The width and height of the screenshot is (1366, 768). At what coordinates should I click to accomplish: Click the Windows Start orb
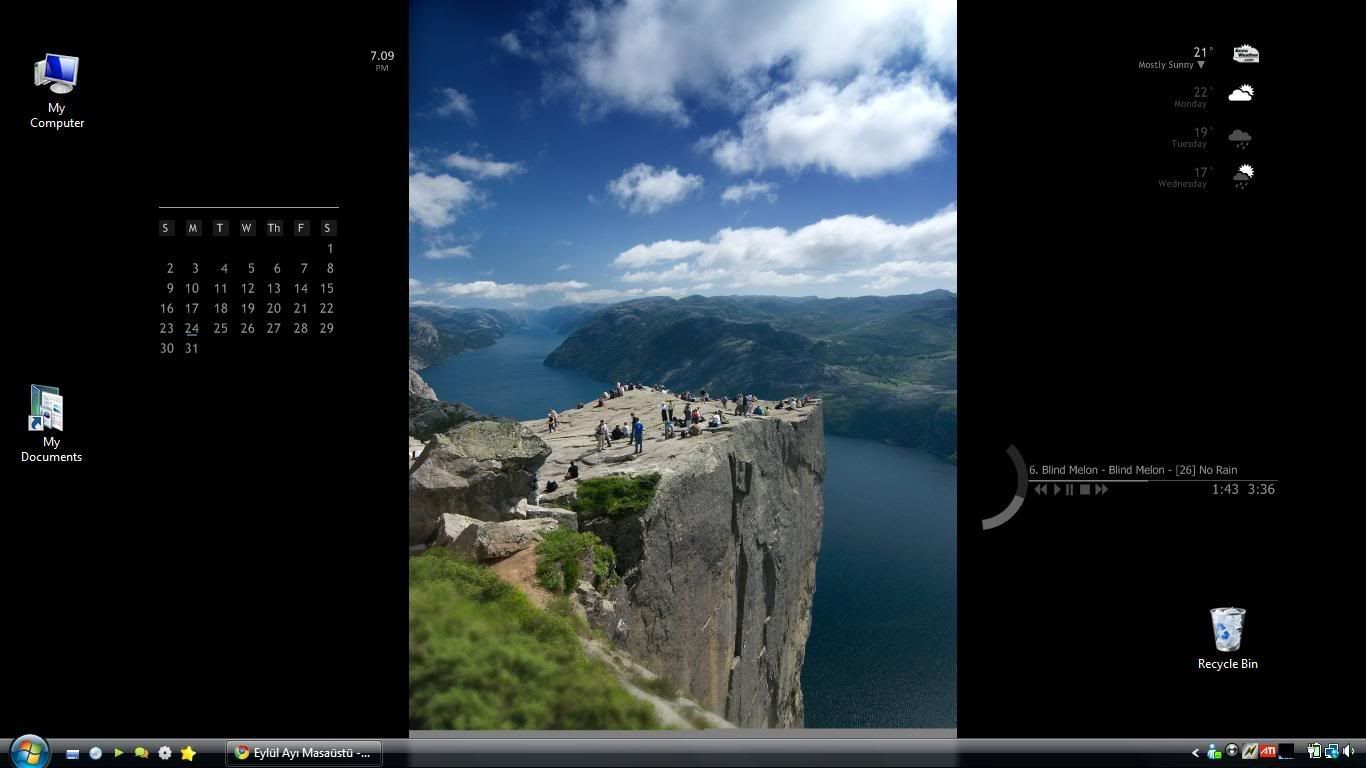click(x=28, y=752)
